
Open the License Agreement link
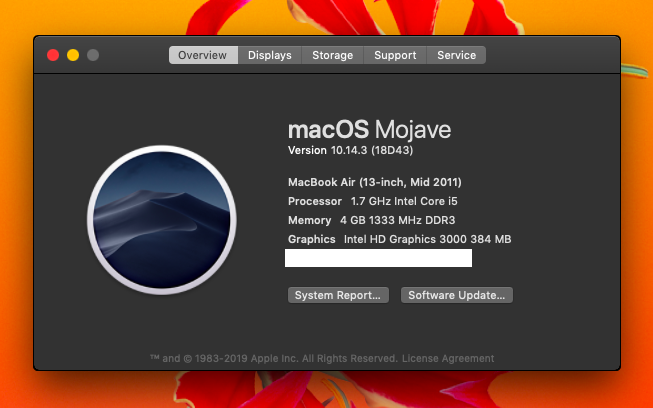click(x=448, y=358)
